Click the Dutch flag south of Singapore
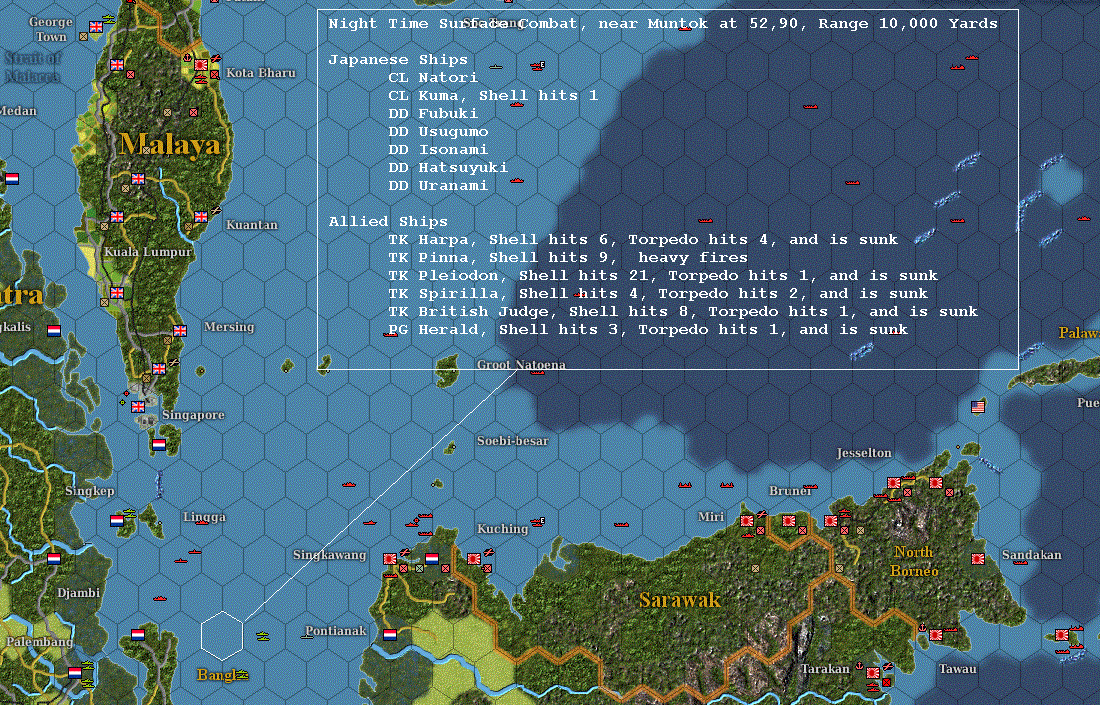The height and width of the screenshot is (705, 1100). (x=159, y=445)
